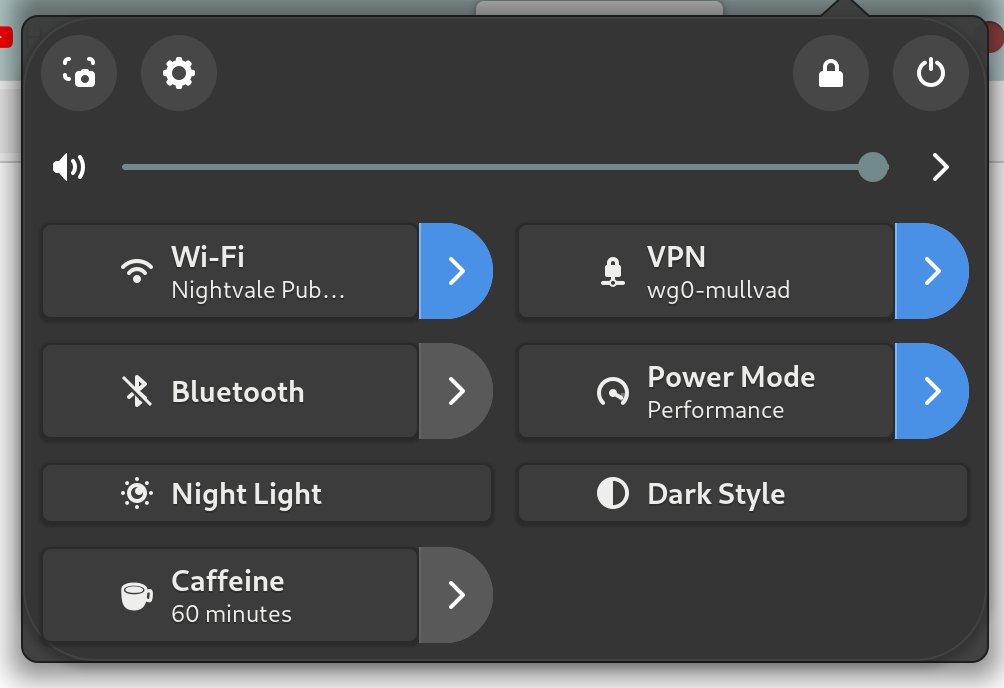This screenshot has height=688, width=1004.
Task: Click the Caffeine 60 minutes label
Action: click(x=231, y=613)
